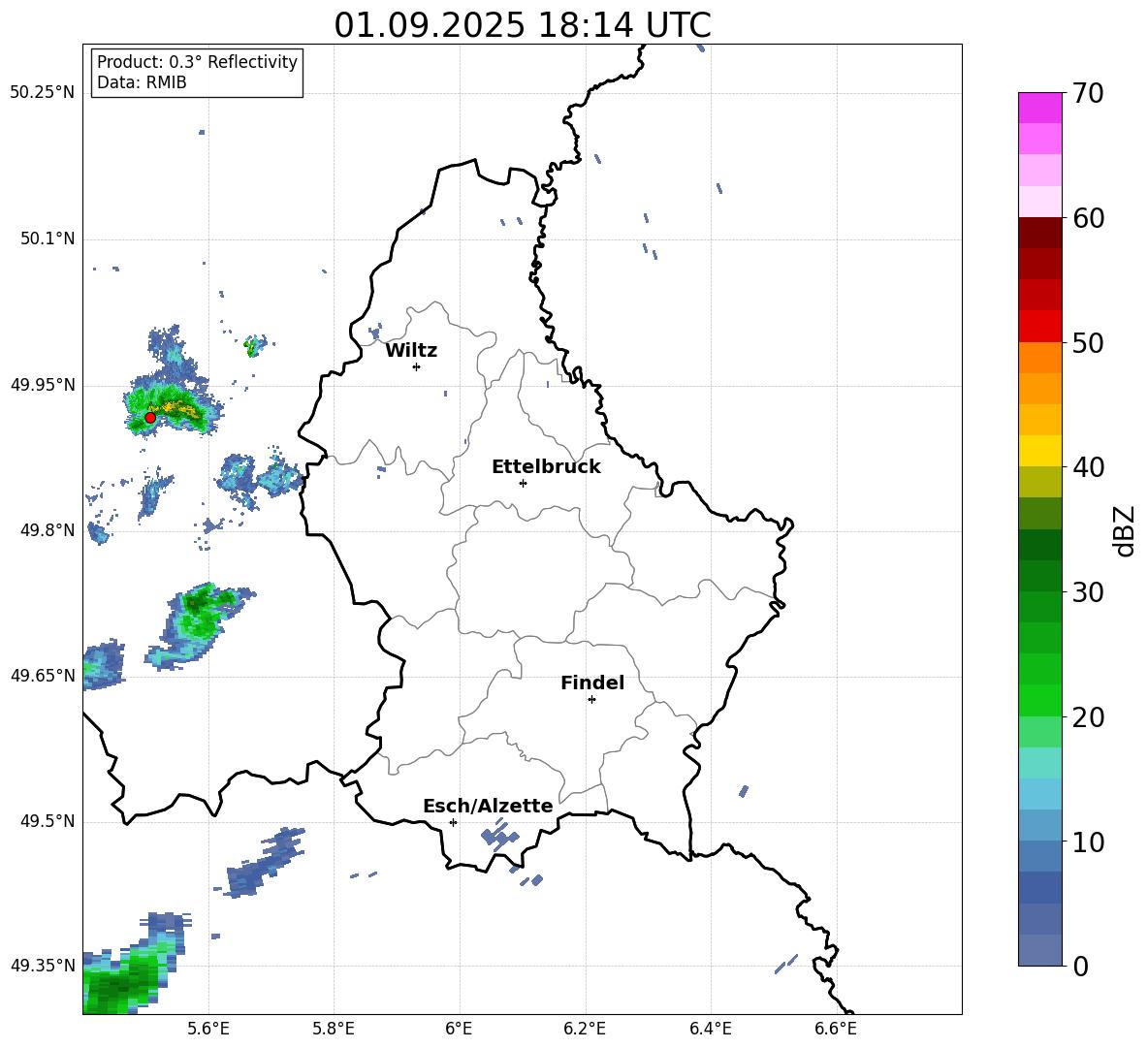1148x1048 pixels.
Task: Click the colorbar tick label 60
Action: click(x=1088, y=218)
